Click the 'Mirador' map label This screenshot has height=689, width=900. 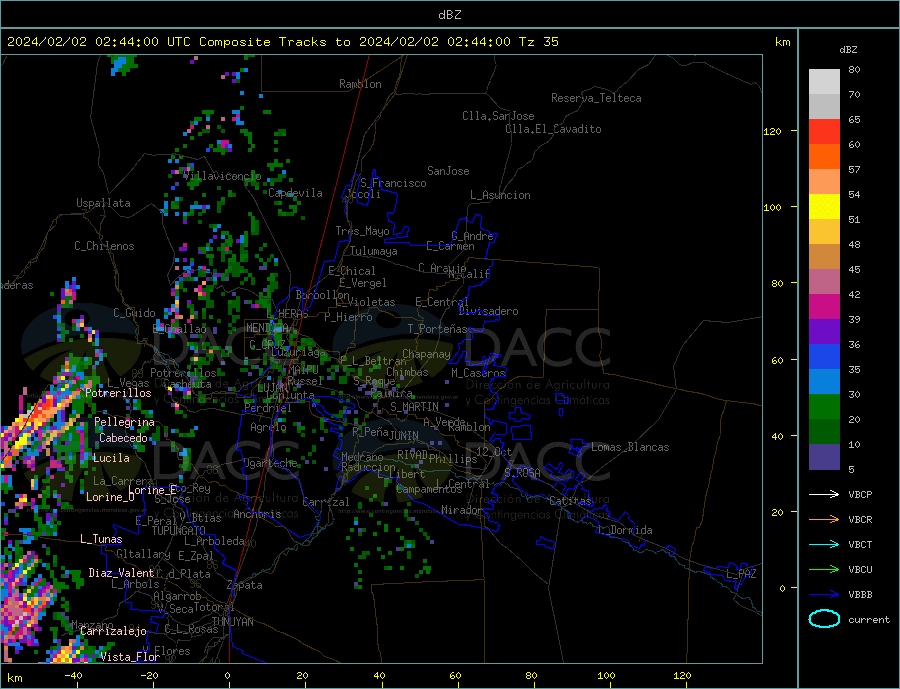tap(462, 510)
